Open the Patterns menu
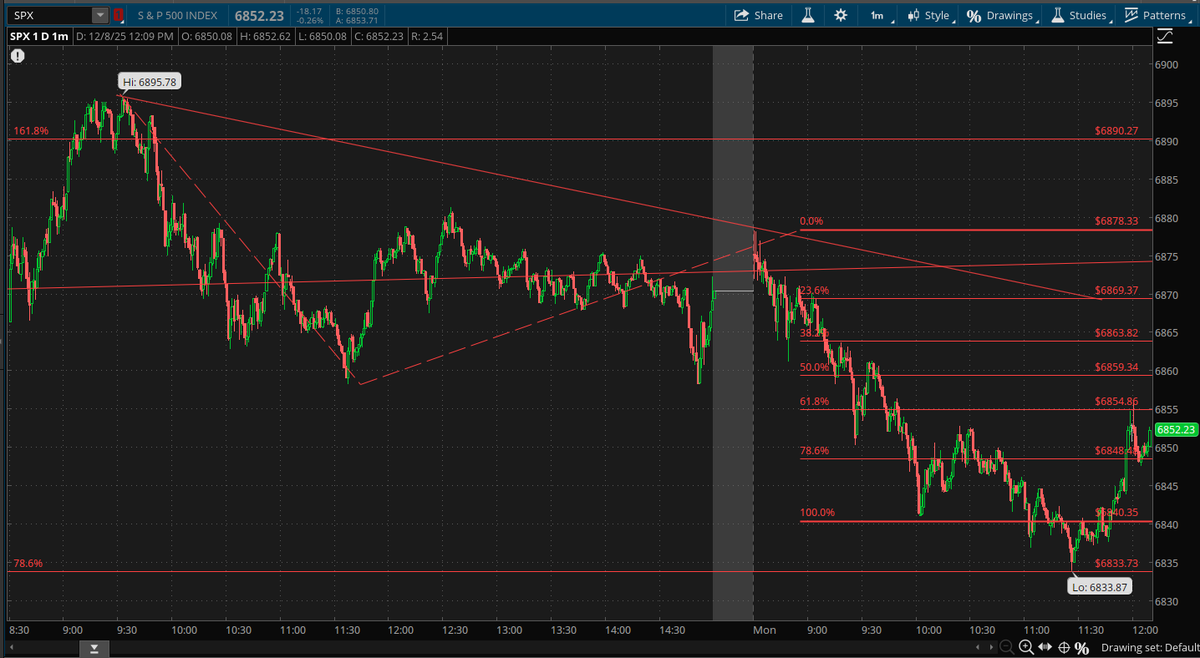1200x658 pixels. point(1156,15)
